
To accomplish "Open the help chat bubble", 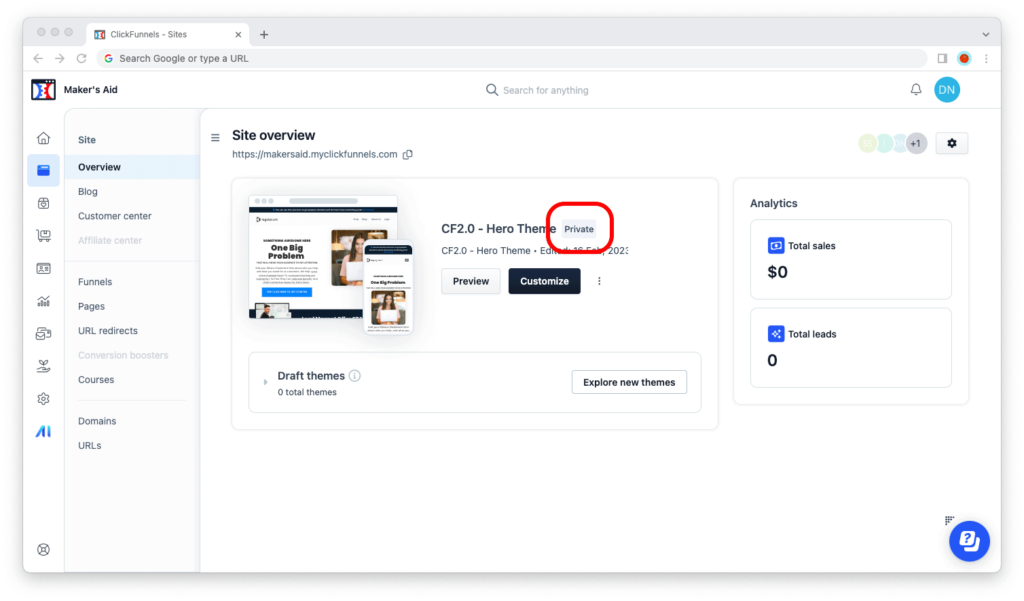I will (x=969, y=541).
